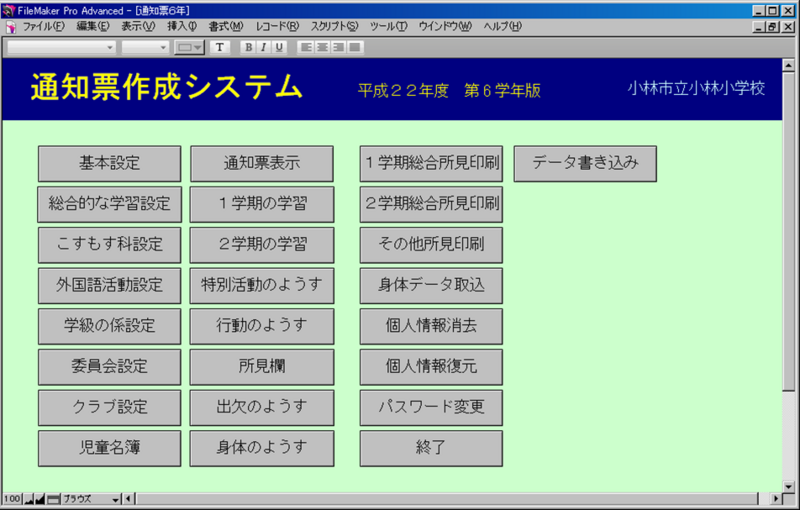Click the Bold formatting icon
This screenshot has width=800, height=510.
click(x=248, y=47)
